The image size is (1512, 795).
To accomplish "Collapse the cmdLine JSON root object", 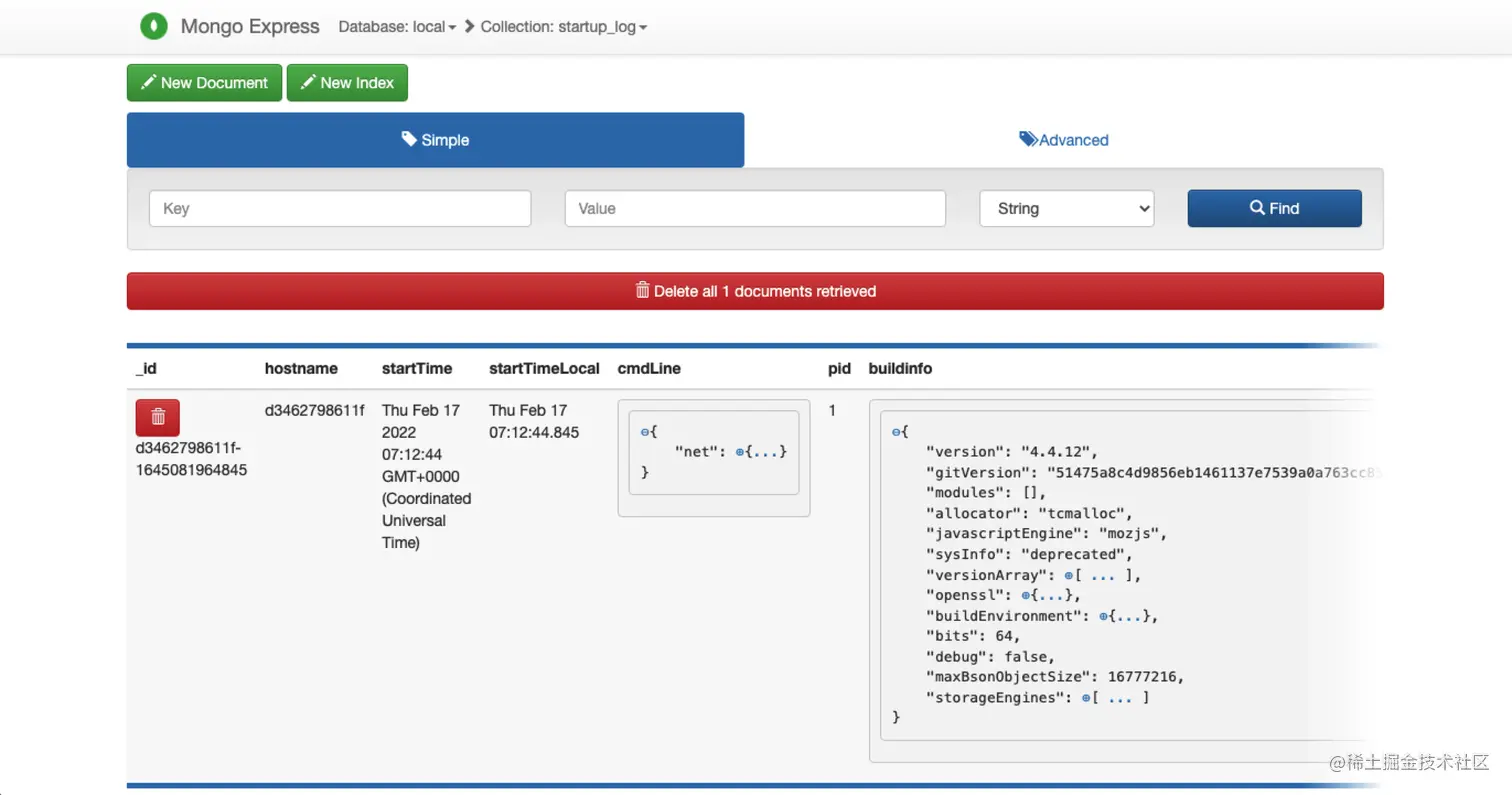I will click(645, 431).
